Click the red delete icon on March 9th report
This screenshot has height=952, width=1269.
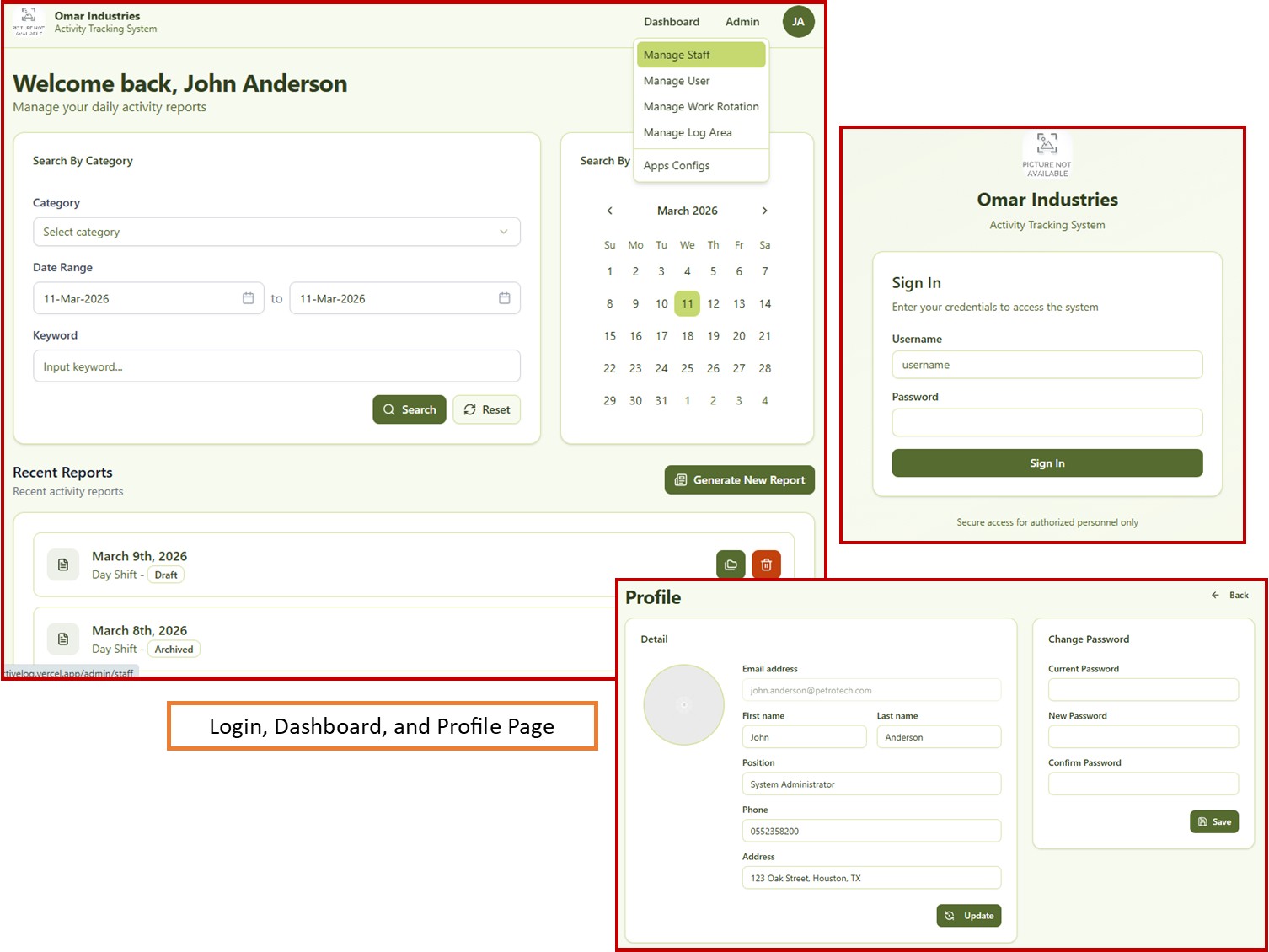766,564
